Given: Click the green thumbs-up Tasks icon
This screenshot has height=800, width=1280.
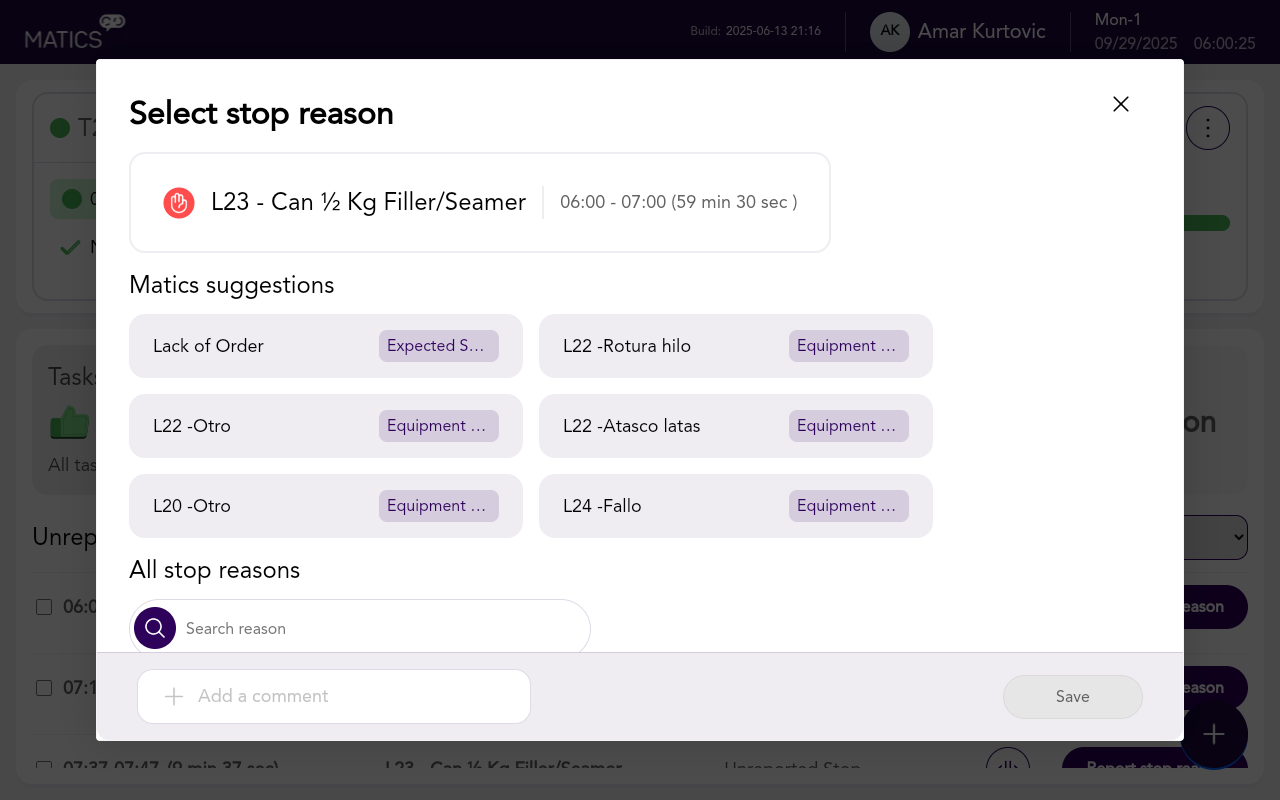Looking at the screenshot, I should click(70, 423).
